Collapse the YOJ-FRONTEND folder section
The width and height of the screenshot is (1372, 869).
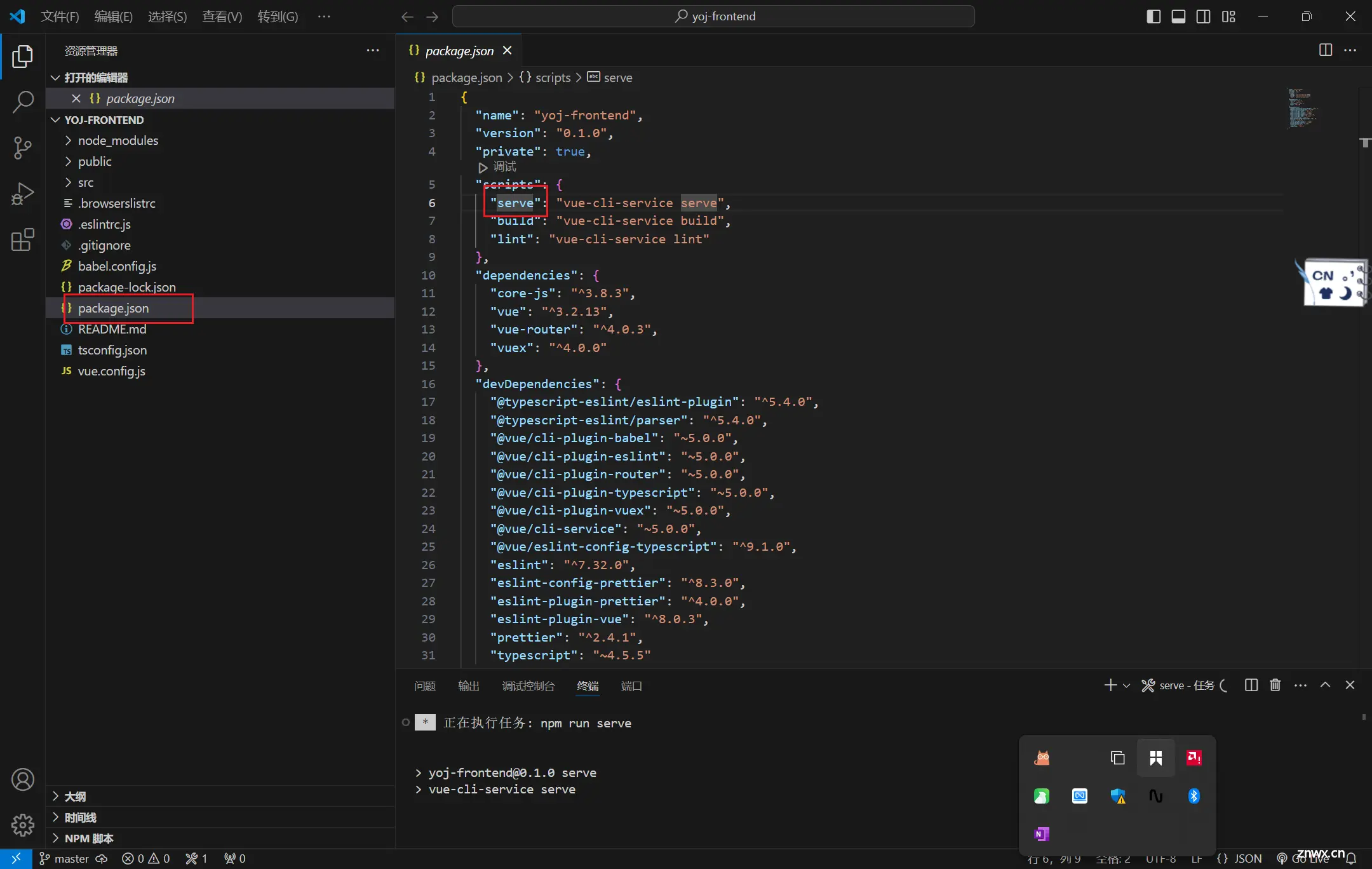[x=221, y=120]
